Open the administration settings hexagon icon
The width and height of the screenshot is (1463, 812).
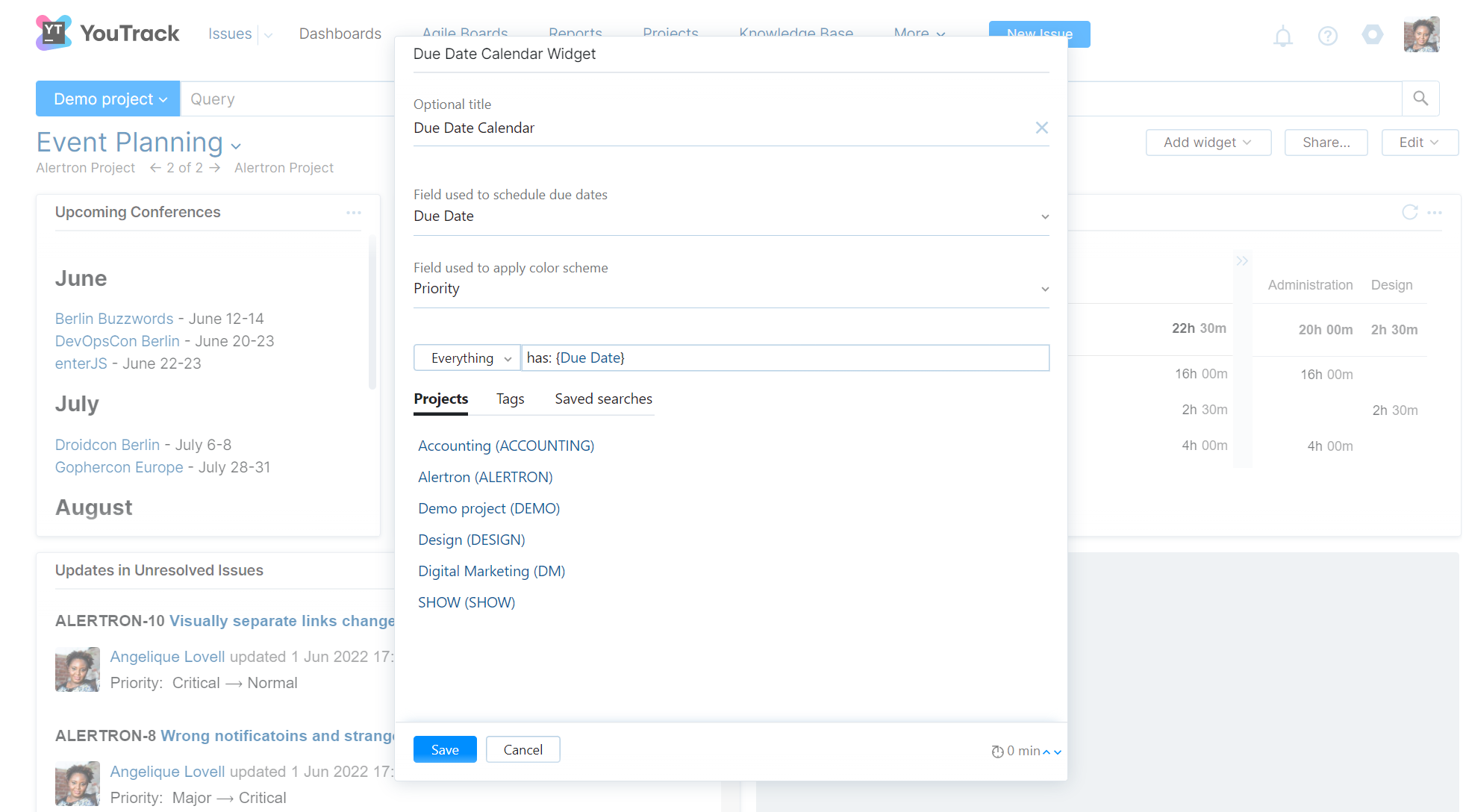pyautogui.click(x=1373, y=36)
